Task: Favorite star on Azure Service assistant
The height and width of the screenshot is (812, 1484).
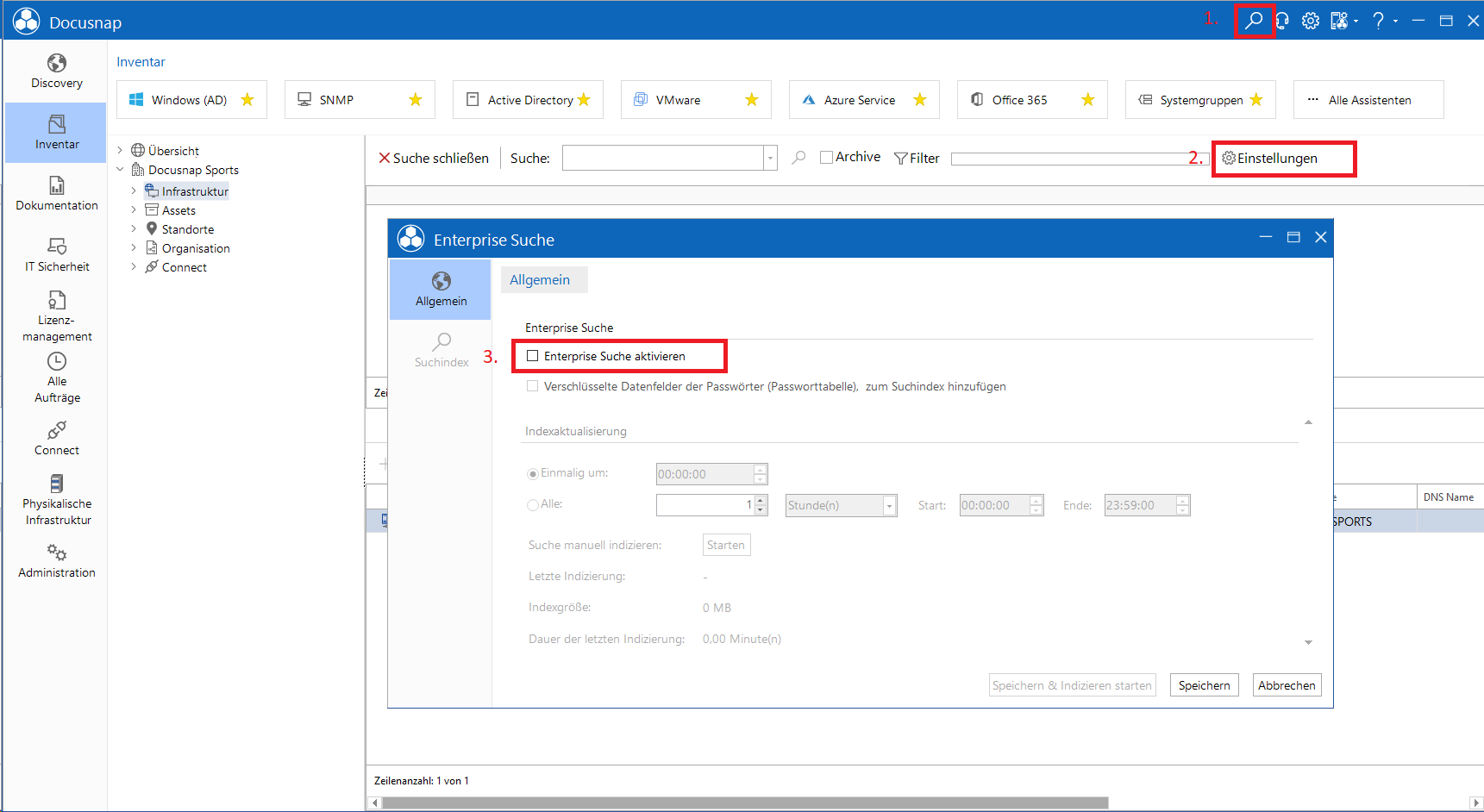Action: coord(920,100)
